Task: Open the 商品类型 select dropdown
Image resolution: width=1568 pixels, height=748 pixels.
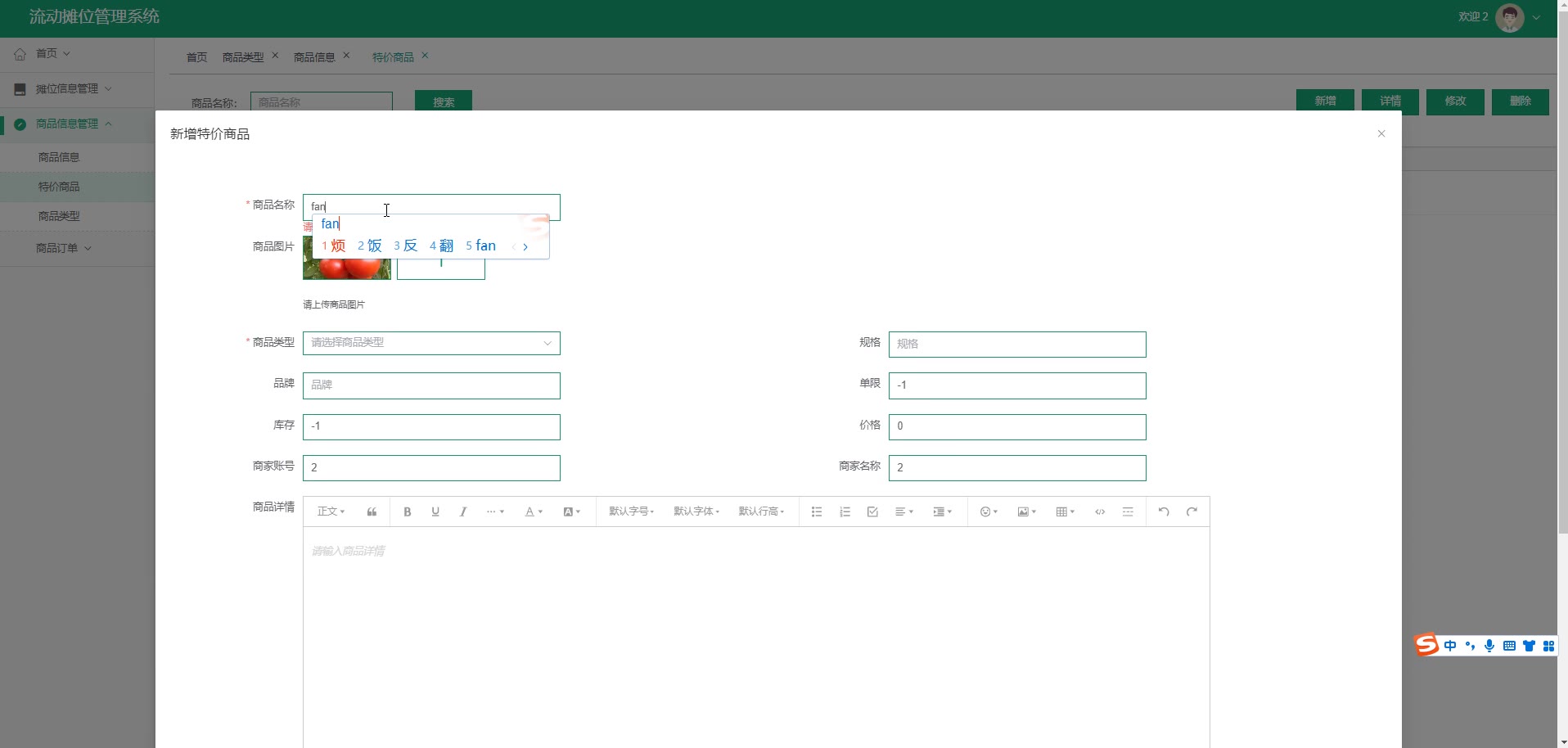Action: point(431,343)
